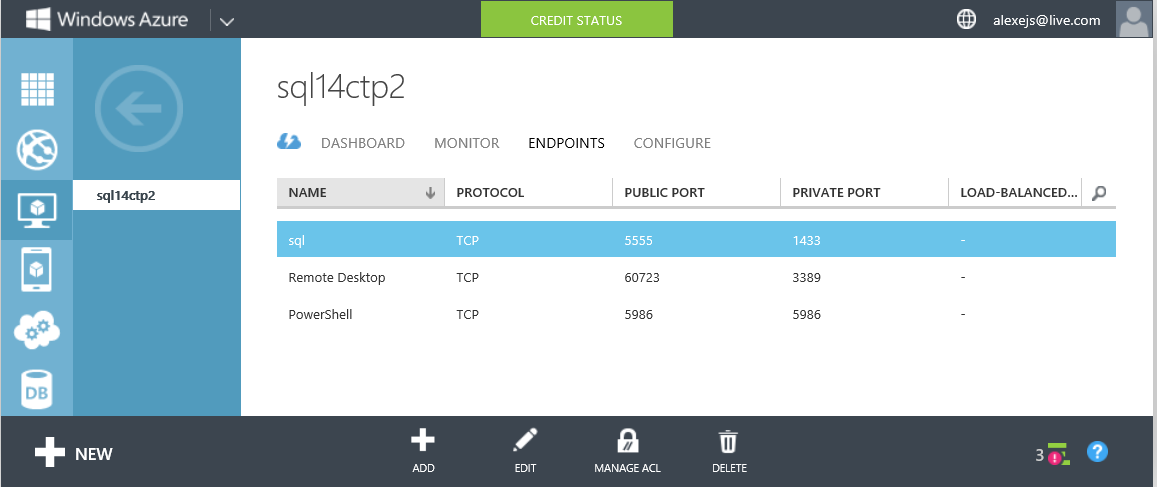Open the language globe icon
The height and width of the screenshot is (487, 1157).
pos(966,20)
